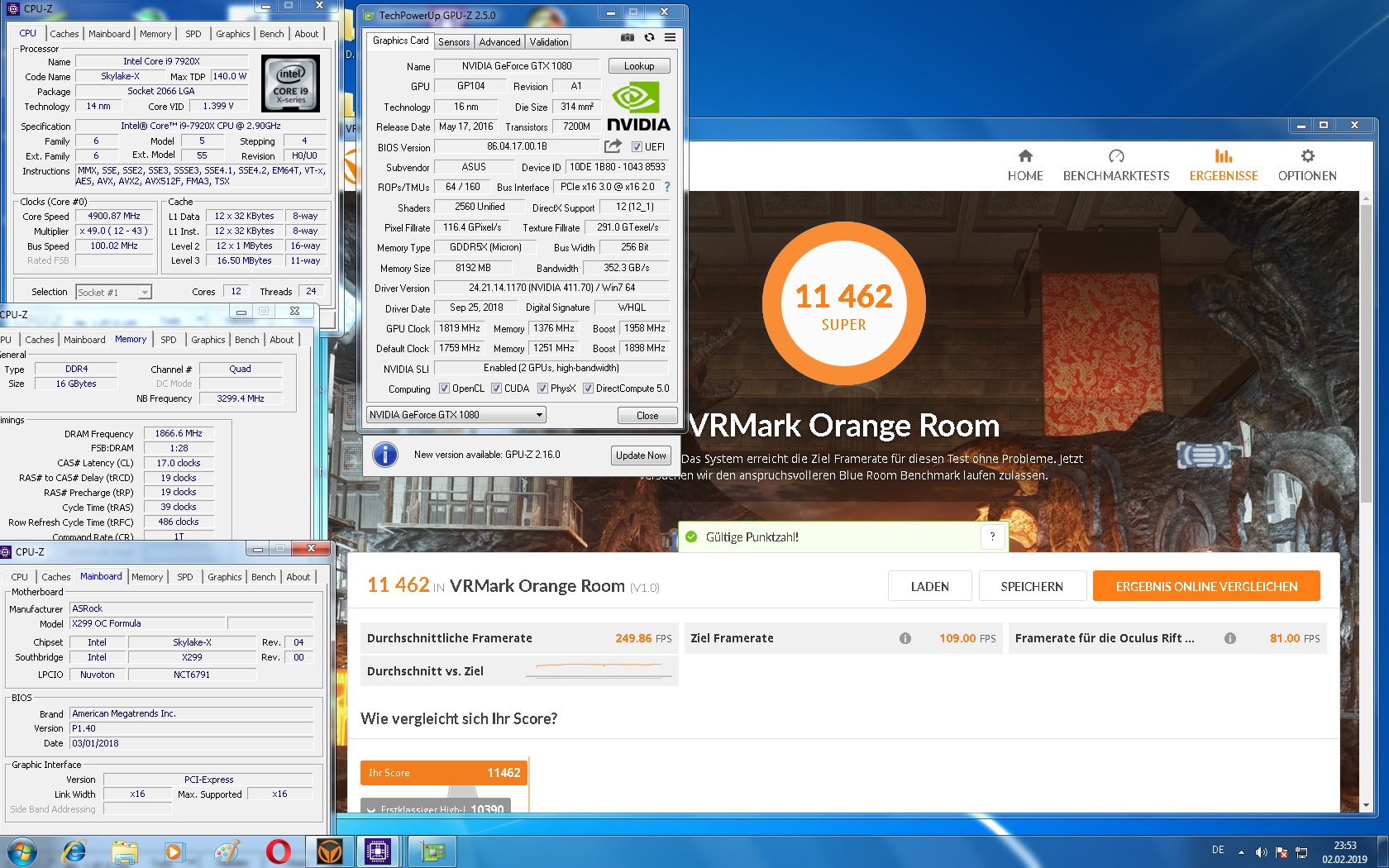This screenshot has width=1389, height=868.
Task: Toggle the OpenCL checkbox
Action: coord(444,389)
